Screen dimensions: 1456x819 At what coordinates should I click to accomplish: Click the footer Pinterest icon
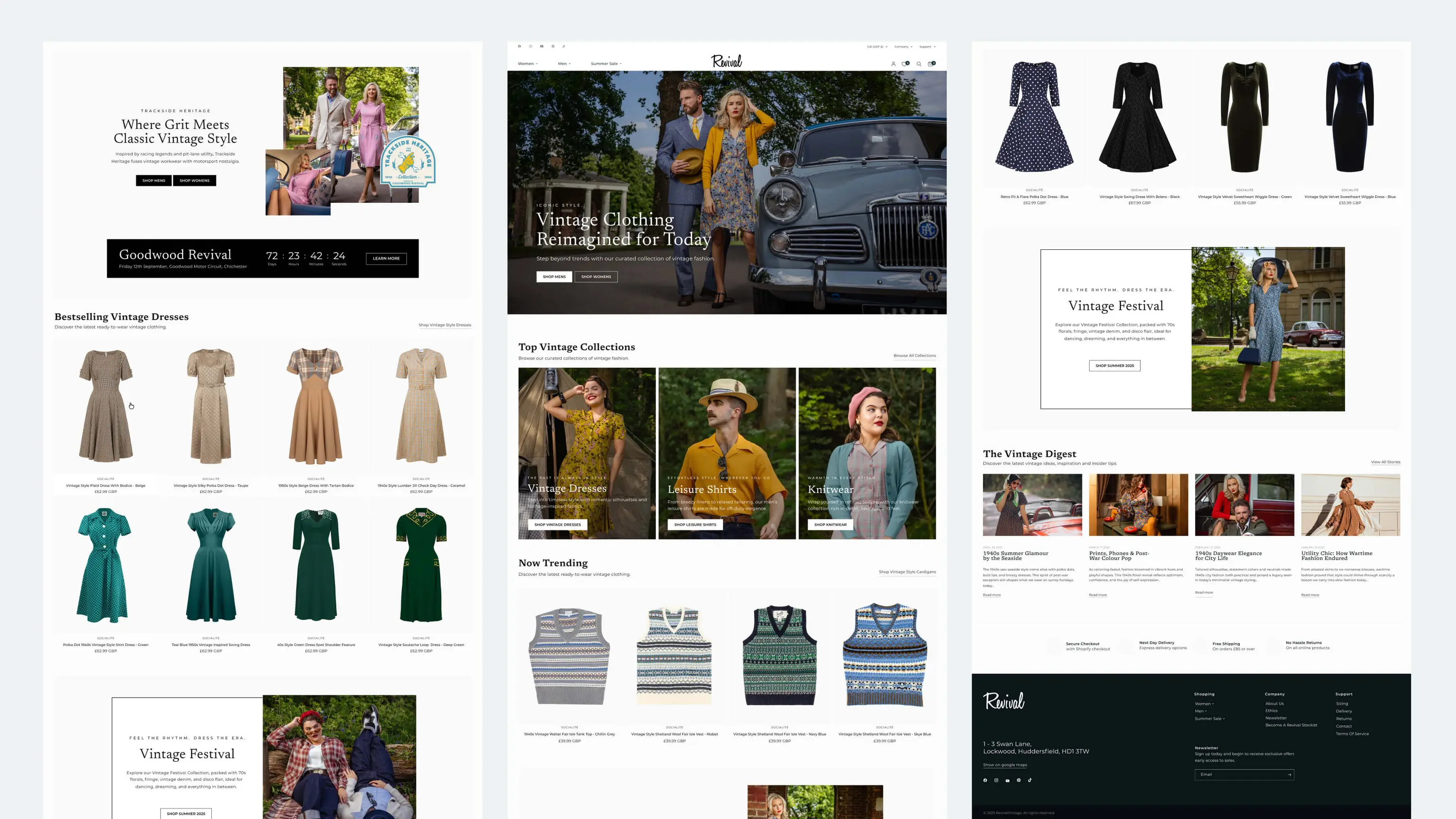(x=1019, y=780)
